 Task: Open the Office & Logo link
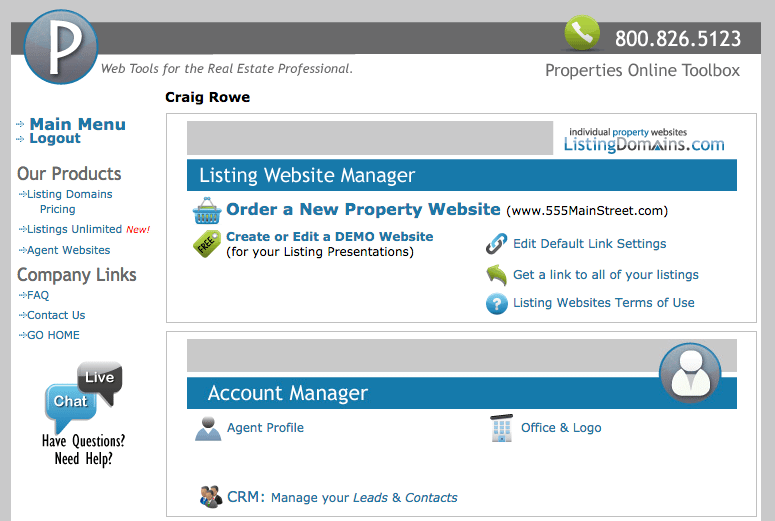pos(561,428)
